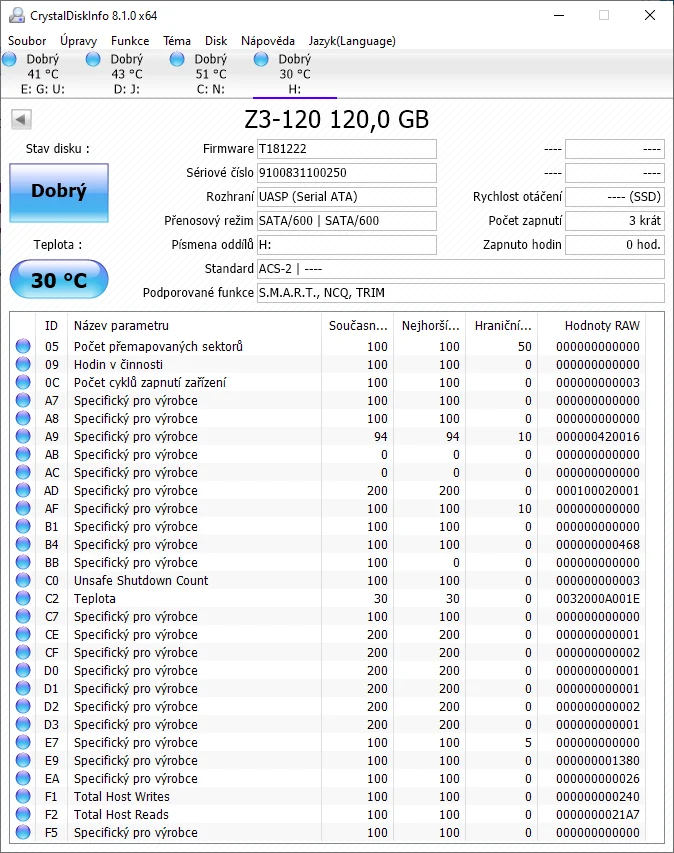Open the Disk menu
Screen dimensions: 674x853
[x=216, y=41]
